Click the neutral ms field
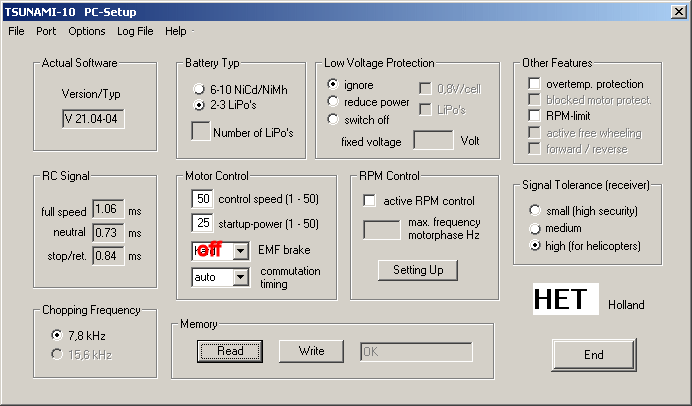The image size is (692, 406). pos(108,233)
